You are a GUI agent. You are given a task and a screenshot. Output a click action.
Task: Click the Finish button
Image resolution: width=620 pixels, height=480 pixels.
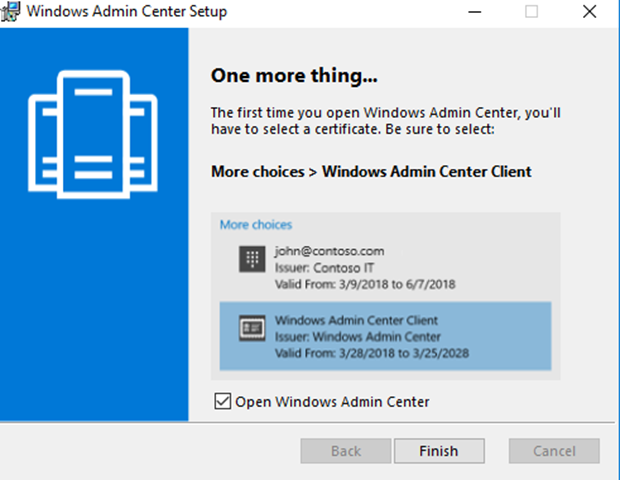[439, 451]
